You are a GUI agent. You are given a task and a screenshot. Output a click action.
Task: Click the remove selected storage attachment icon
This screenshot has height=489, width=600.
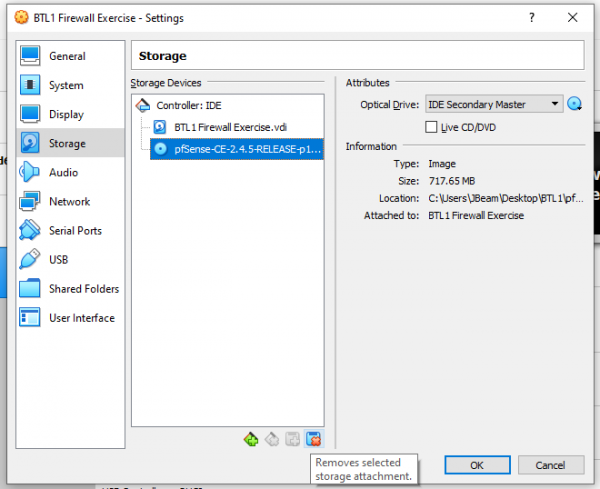[314, 439]
